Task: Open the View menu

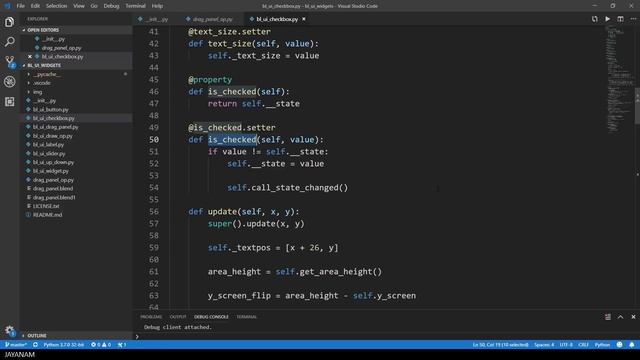Action: click(79, 6)
